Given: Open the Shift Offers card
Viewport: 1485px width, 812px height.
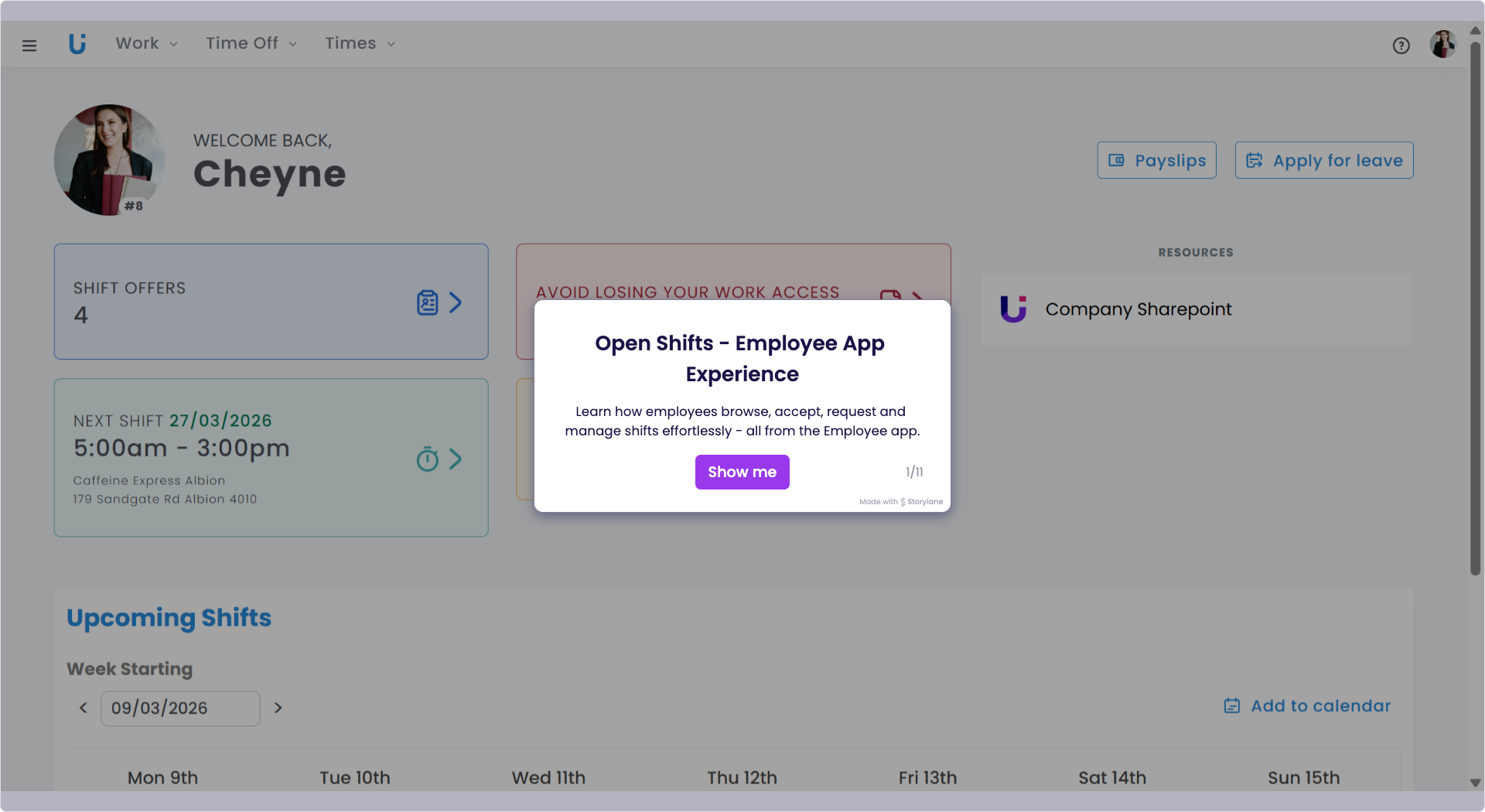Looking at the screenshot, I should click(x=271, y=302).
